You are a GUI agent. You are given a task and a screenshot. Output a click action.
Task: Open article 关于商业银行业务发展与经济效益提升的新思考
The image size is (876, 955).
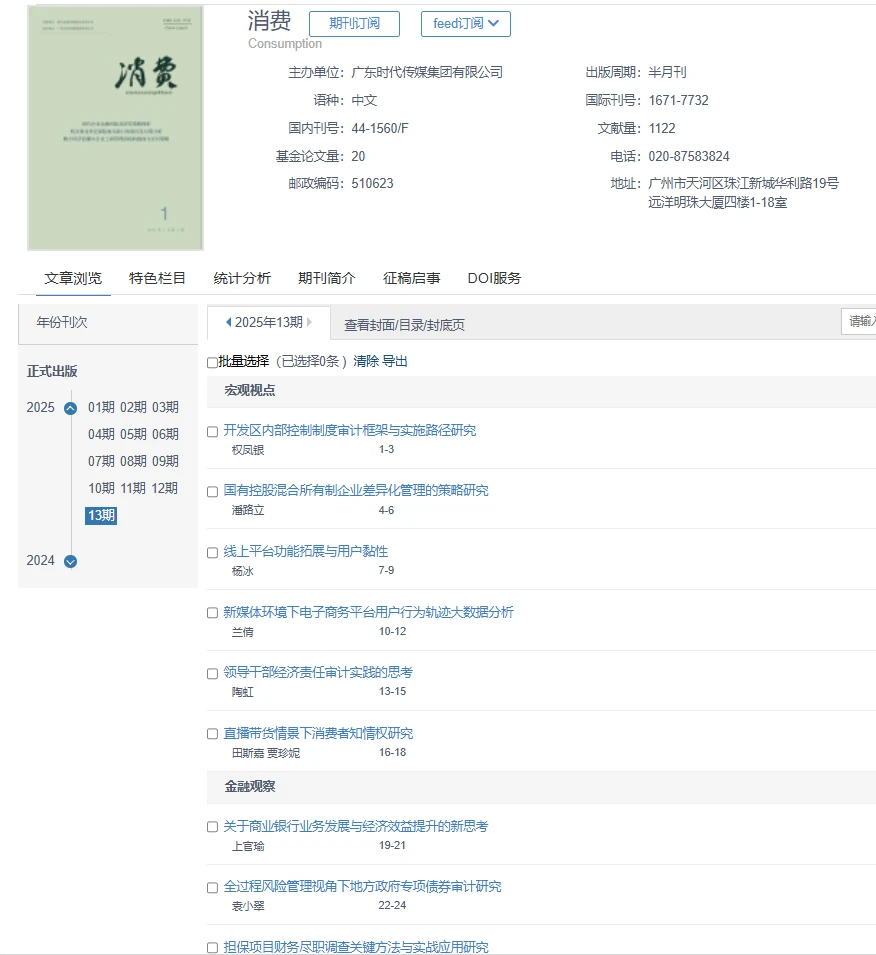(x=356, y=826)
